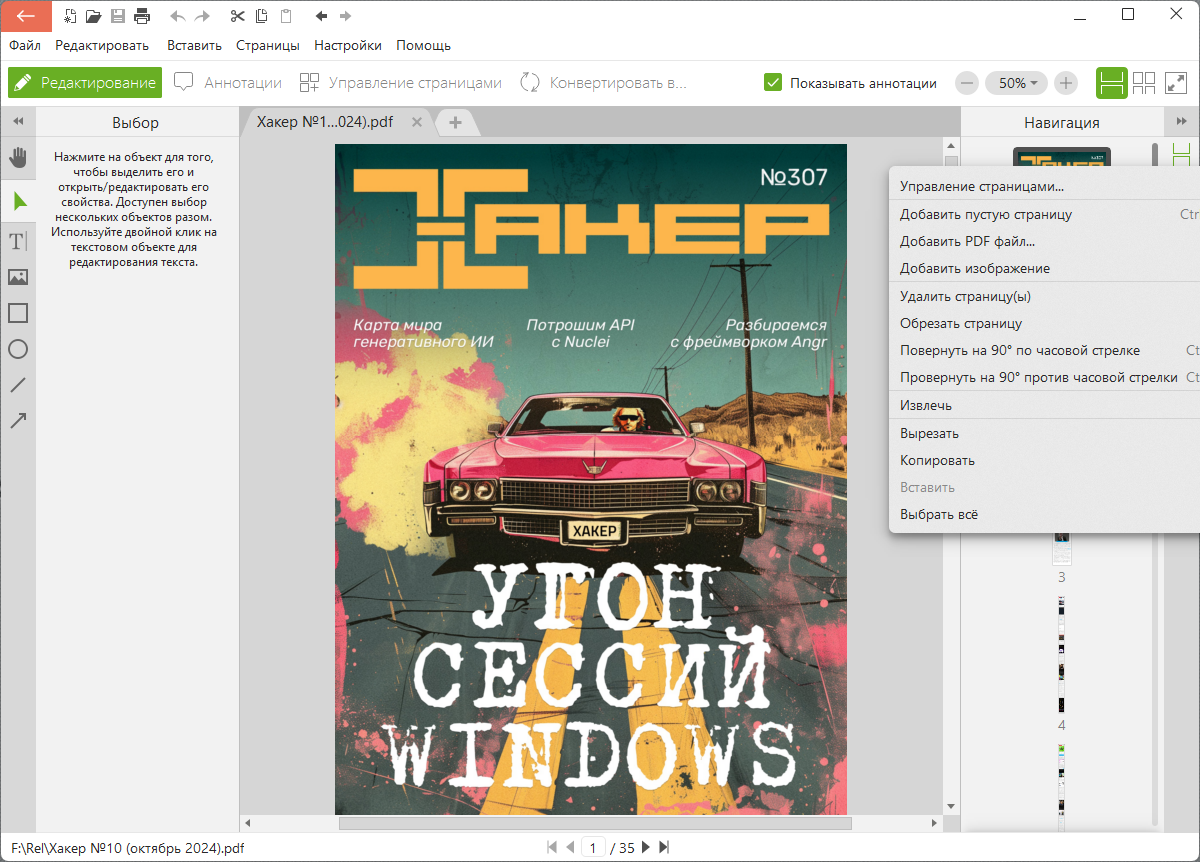Viewport: 1200px width, 862px height.
Task: Print the document using the printer icon
Action: 142,16
